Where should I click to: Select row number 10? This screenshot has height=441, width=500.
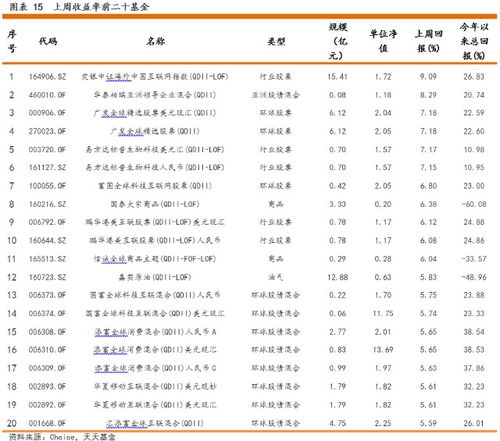(x=12, y=240)
